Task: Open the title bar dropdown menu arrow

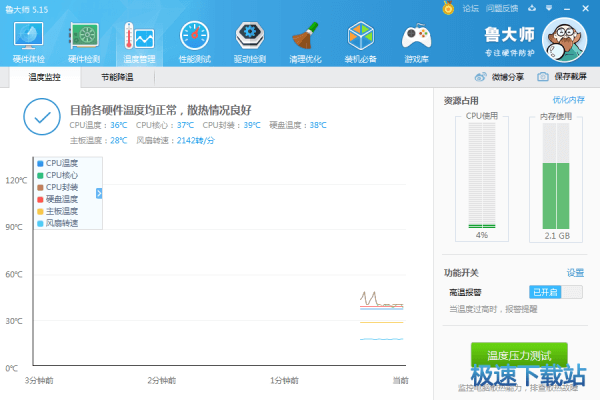Action: point(549,8)
